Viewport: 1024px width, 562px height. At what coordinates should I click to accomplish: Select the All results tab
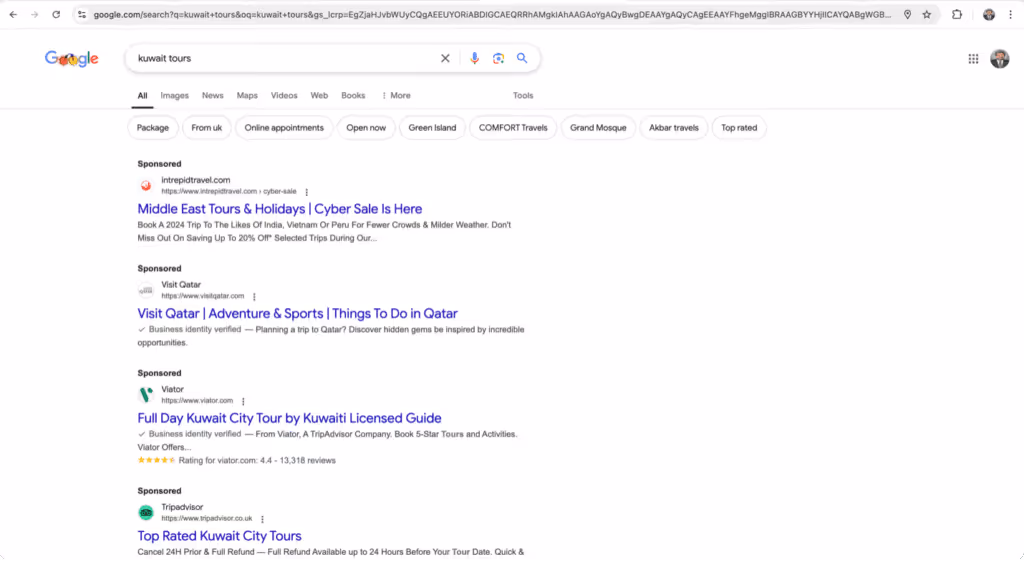point(142,95)
